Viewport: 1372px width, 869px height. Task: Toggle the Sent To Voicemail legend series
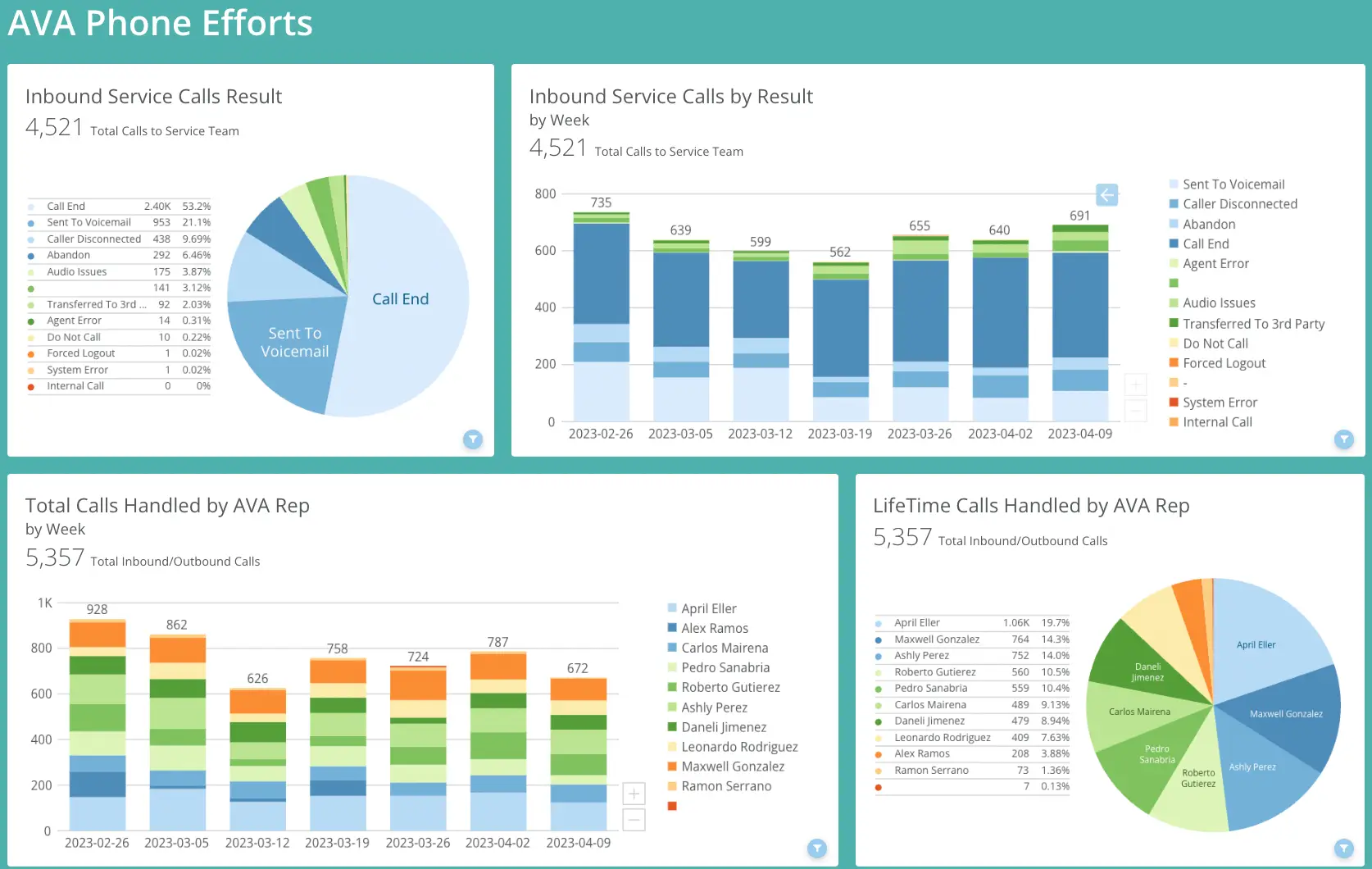(1227, 184)
